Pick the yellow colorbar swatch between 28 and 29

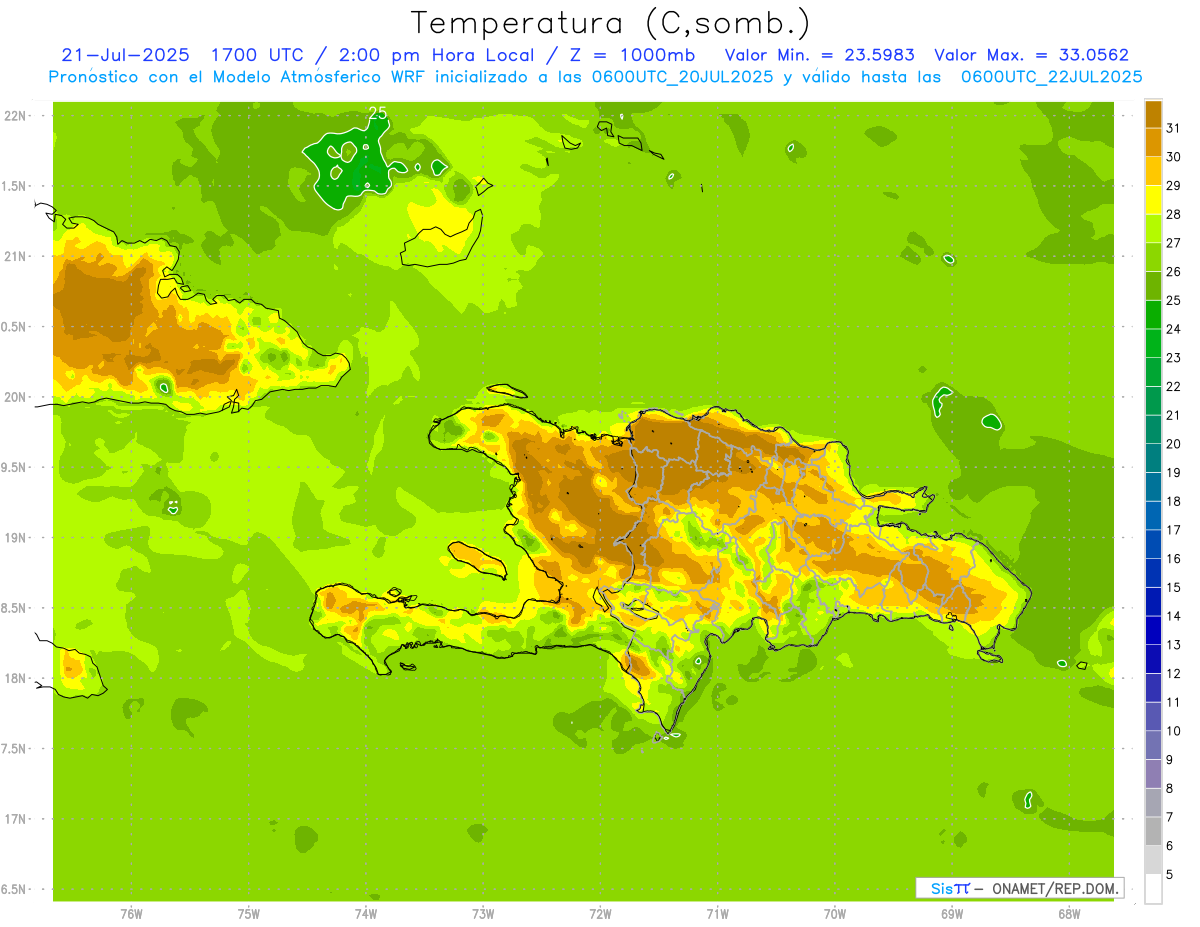(x=1153, y=200)
